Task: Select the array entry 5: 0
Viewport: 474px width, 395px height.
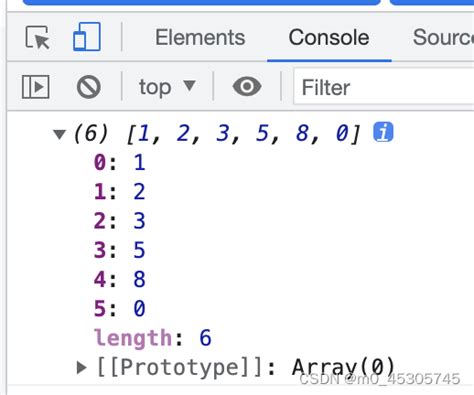Action: [x=120, y=308]
